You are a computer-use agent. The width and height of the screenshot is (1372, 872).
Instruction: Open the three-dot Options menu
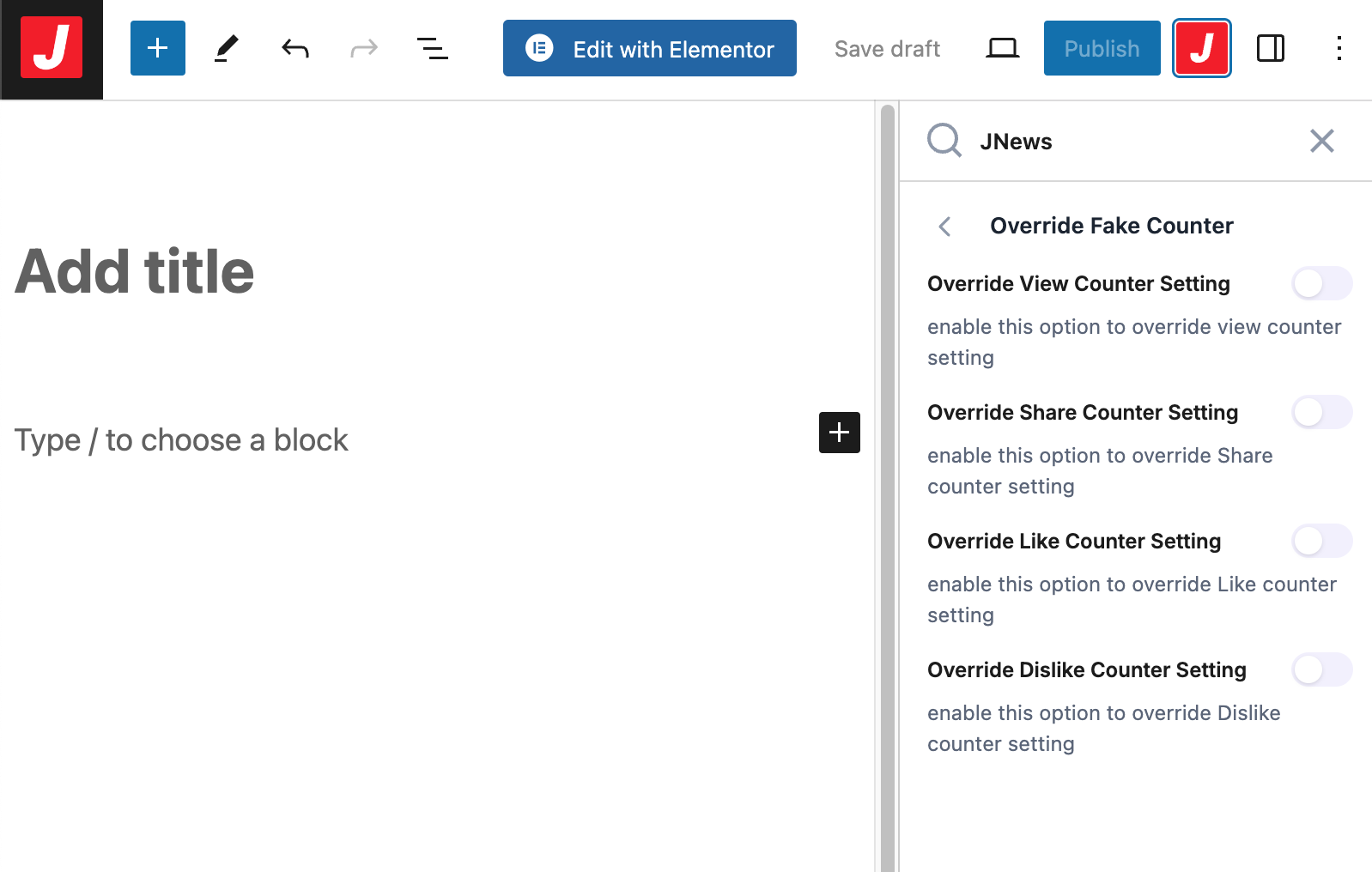click(1339, 48)
